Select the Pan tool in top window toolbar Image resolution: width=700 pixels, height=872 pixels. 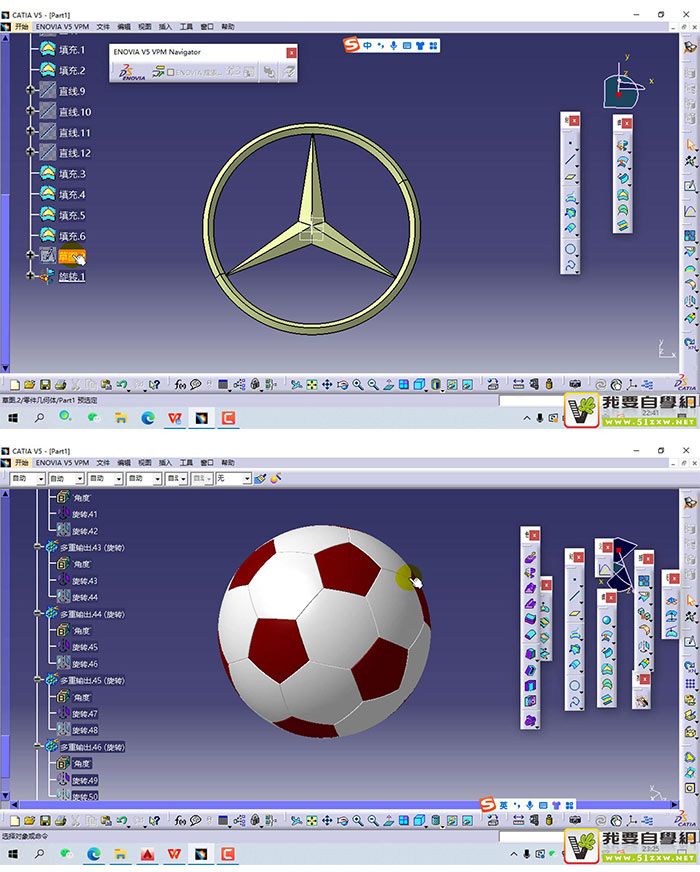327,384
